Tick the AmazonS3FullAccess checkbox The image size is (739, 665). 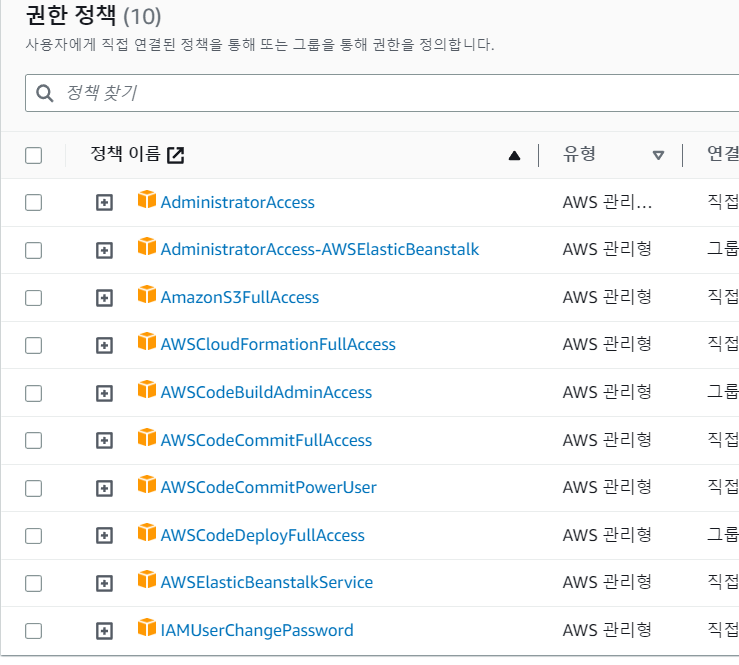(33, 298)
